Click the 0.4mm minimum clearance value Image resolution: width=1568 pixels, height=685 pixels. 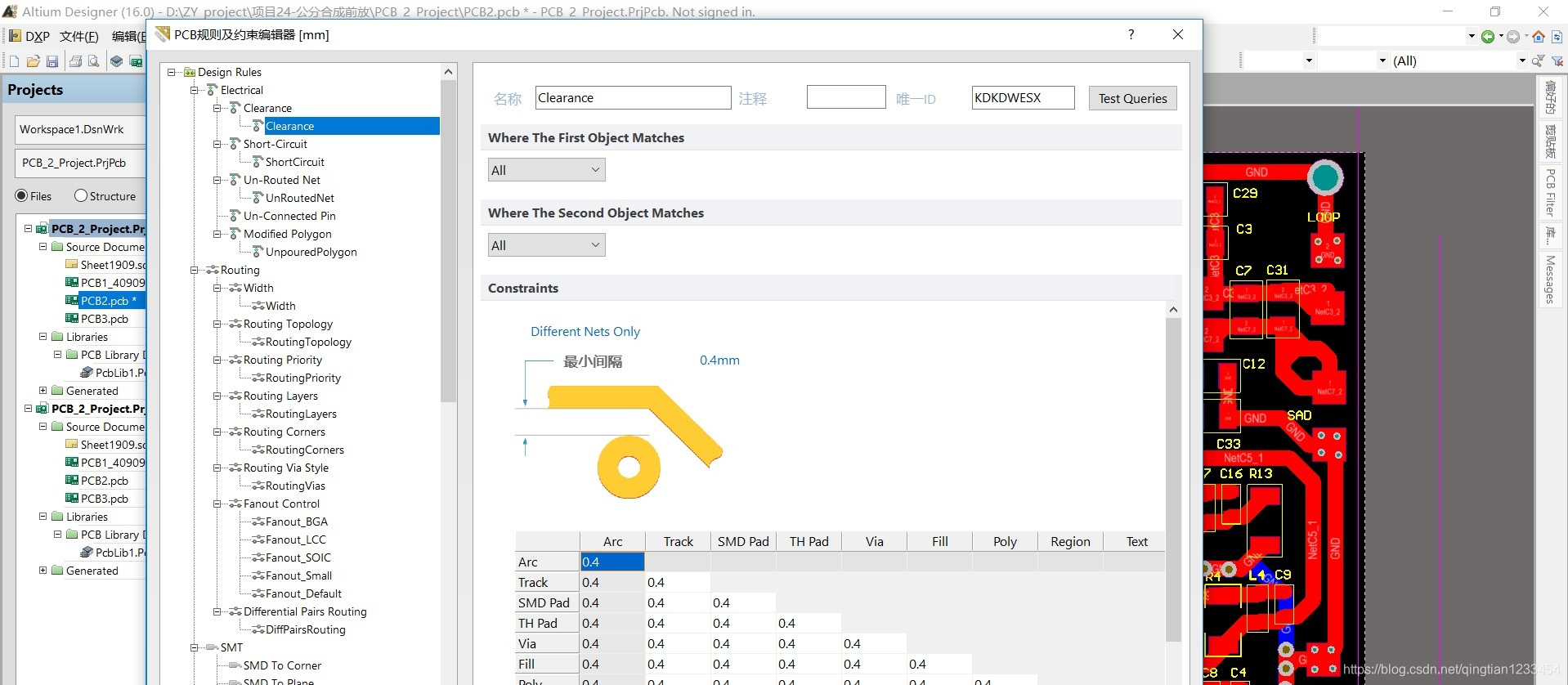[x=719, y=360]
